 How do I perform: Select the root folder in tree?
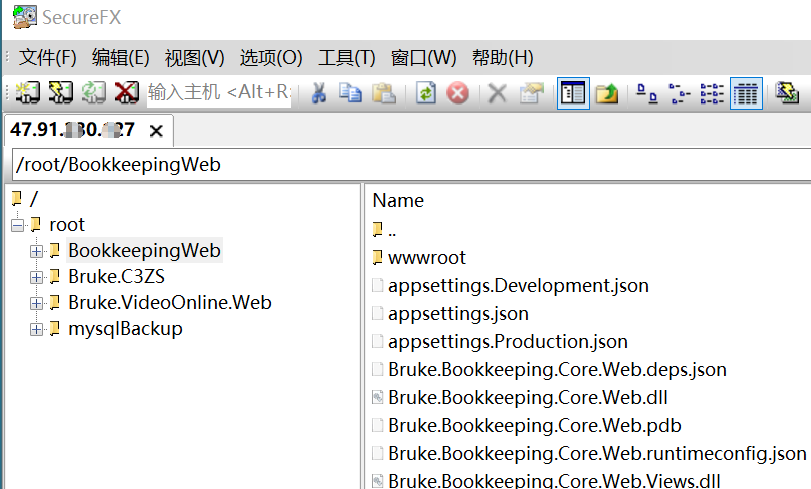(x=67, y=225)
